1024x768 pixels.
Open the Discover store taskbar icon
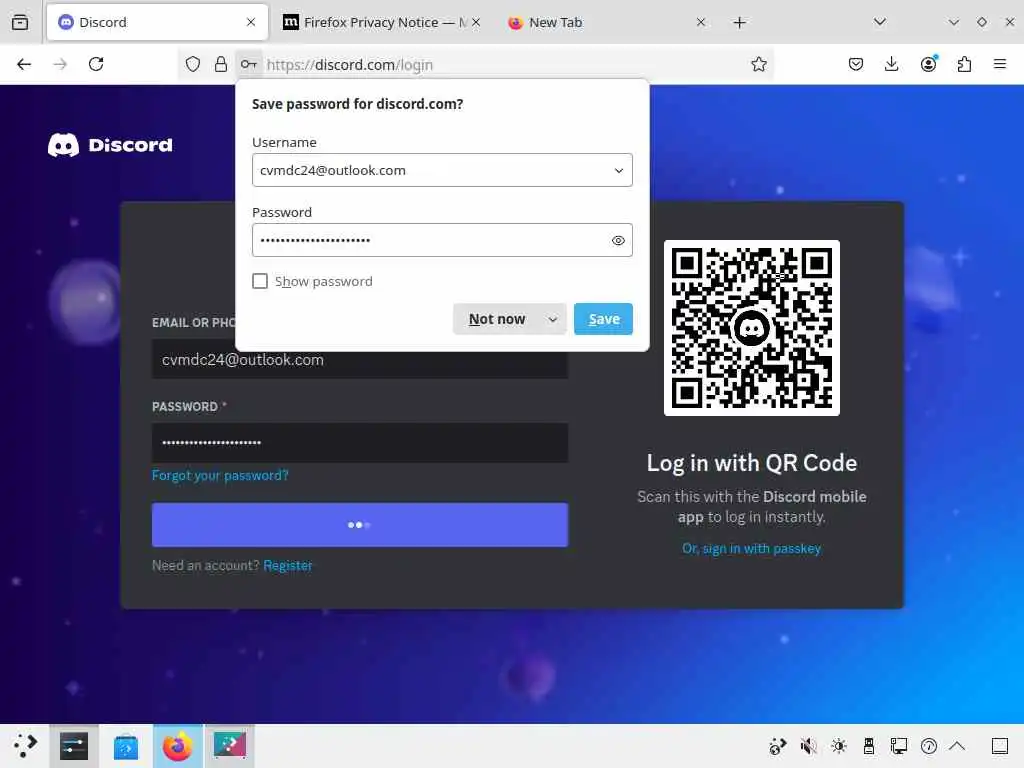[x=125, y=746]
